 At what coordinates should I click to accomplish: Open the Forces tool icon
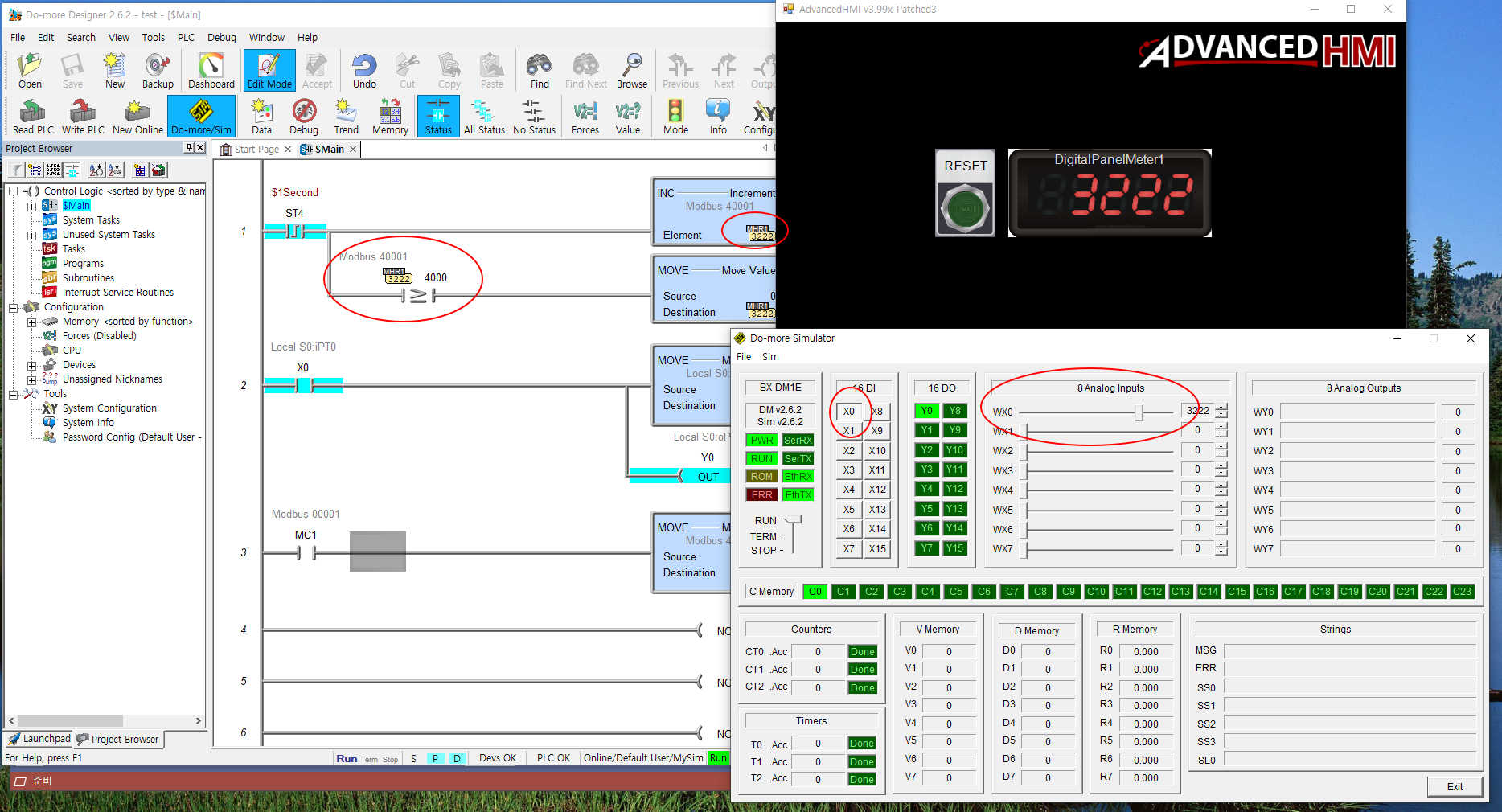click(x=585, y=117)
